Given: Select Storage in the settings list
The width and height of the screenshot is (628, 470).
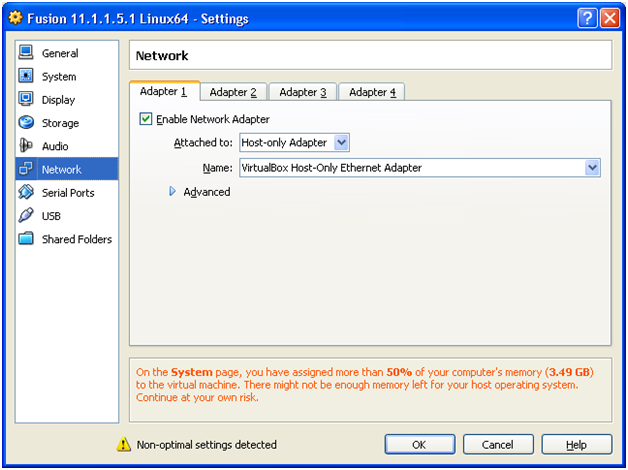Looking at the screenshot, I should click(x=67, y=123).
